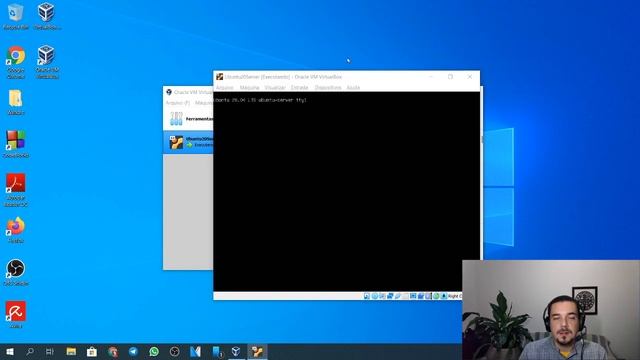This screenshot has width=640, height=360.
Task: Open the Entrada menu
Action: click(299, 87)
